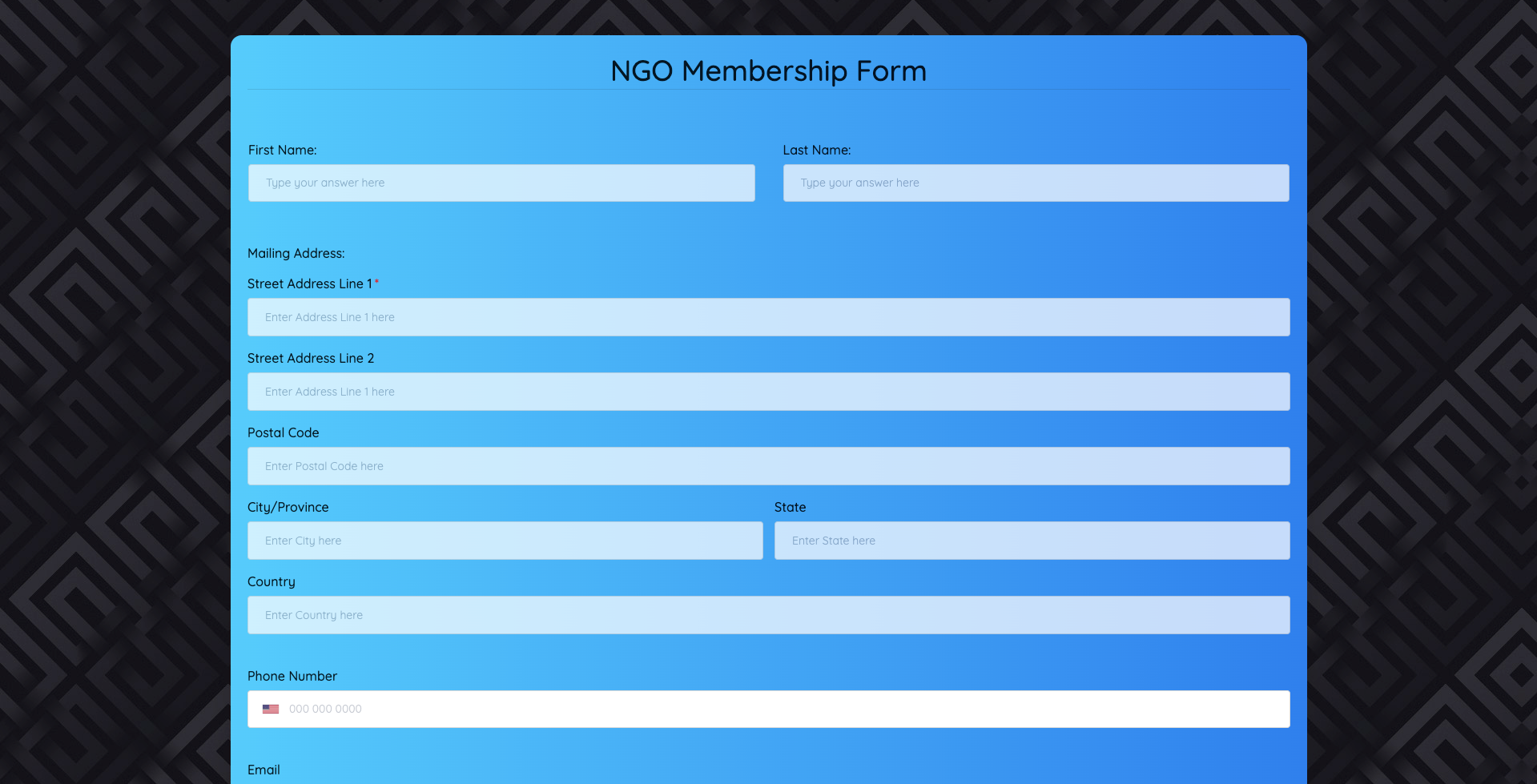Click the Country input field

coord(768,614)
